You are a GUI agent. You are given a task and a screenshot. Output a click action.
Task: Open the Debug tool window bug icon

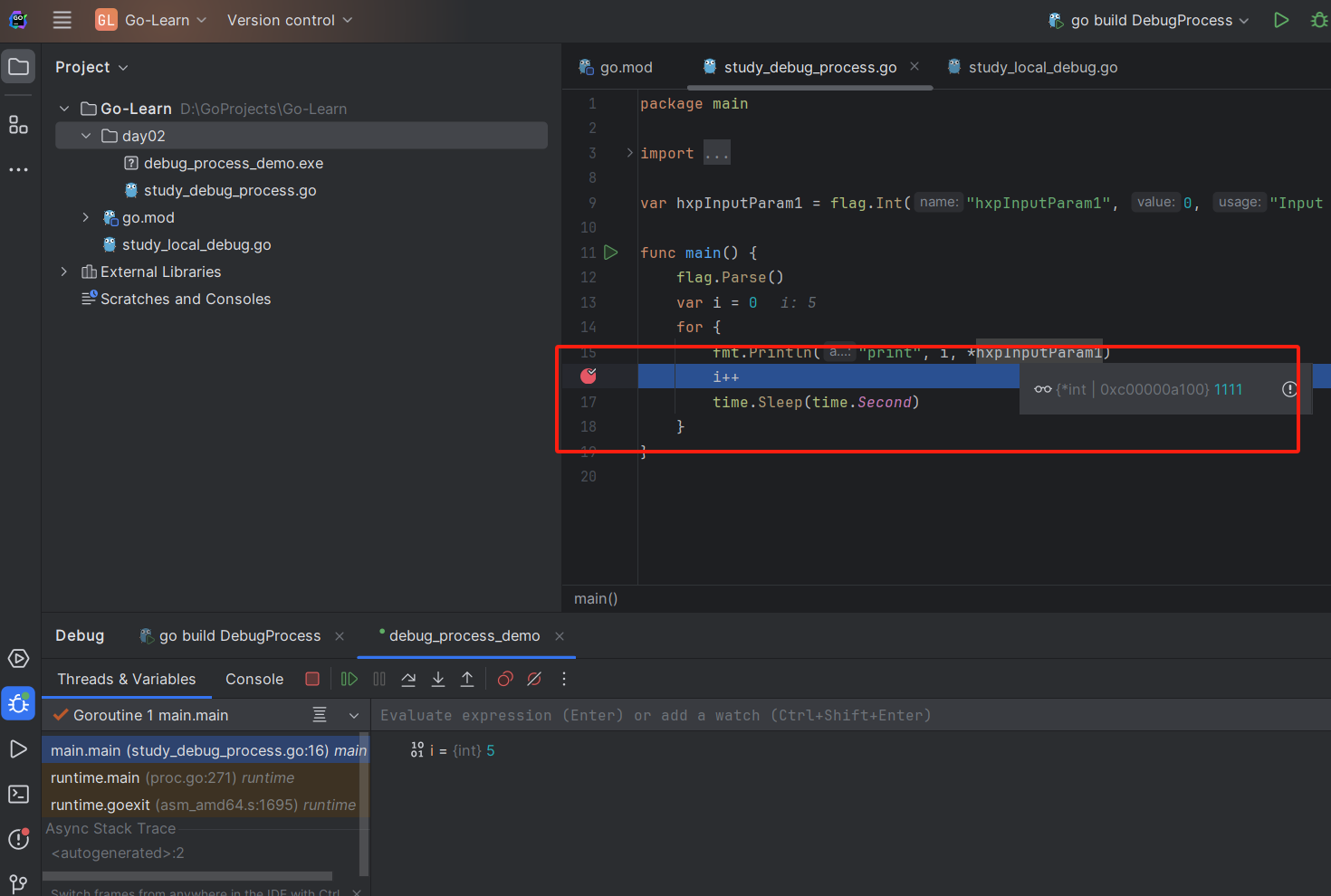pyautogui.click(x=18, y=703)
